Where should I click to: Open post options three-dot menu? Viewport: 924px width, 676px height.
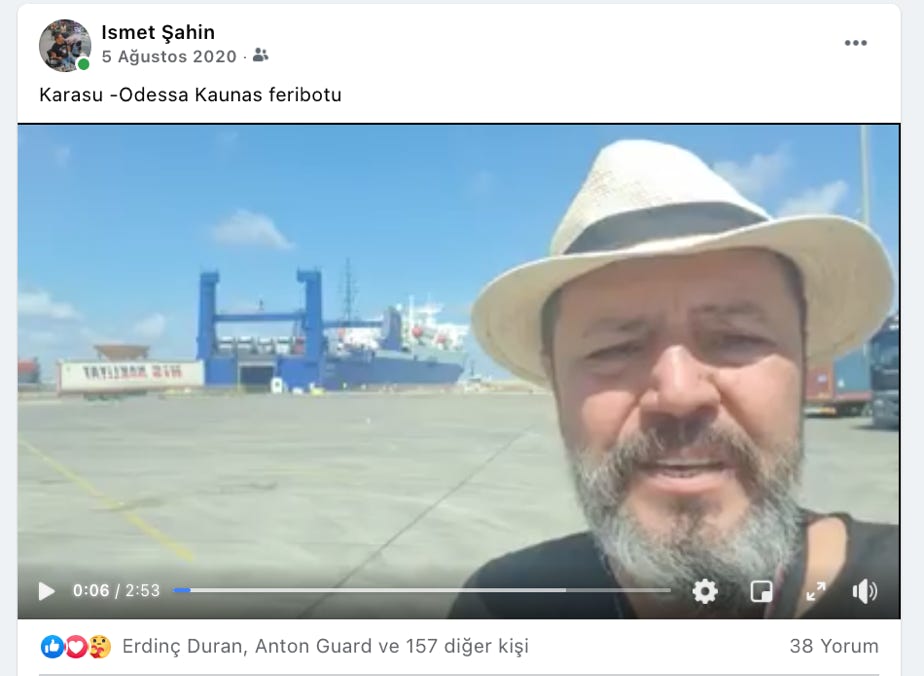pyautogui.click(x=856, y=43)
